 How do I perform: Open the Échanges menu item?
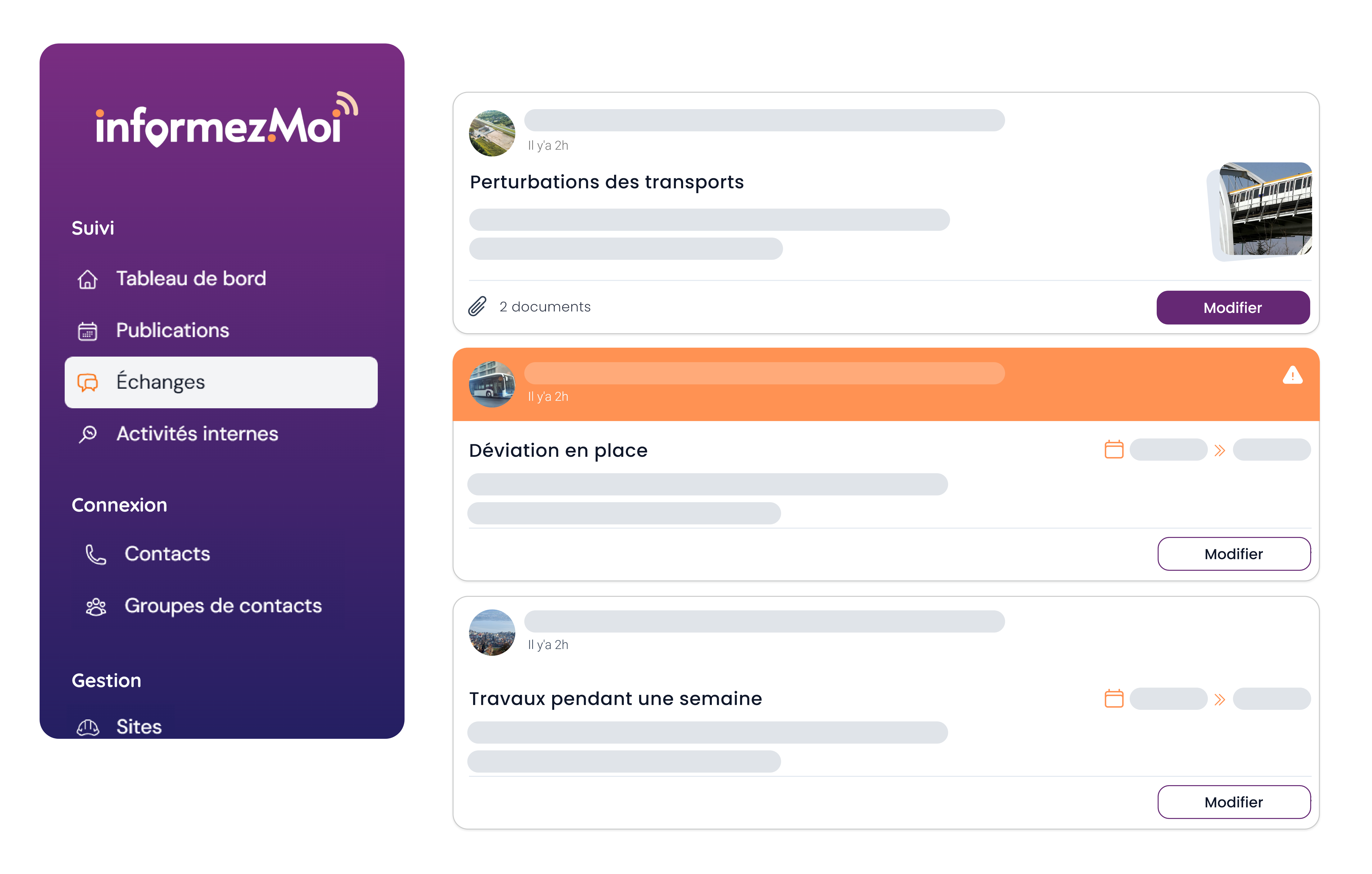point(221,382)
